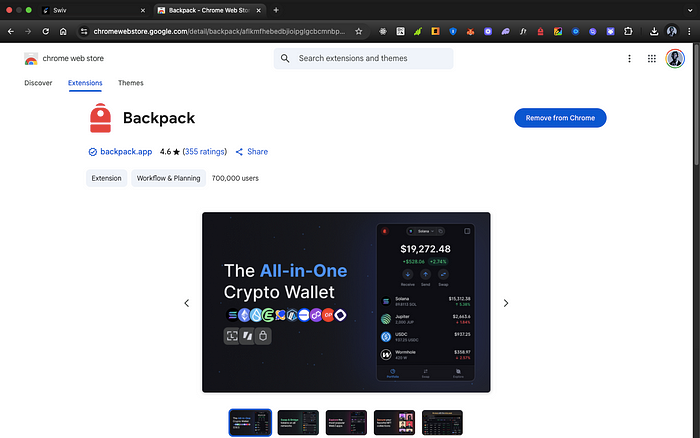Select the fourth NFT collections thumbnail
The height and width of the screenshot is (438, 700).
(394, 422)
